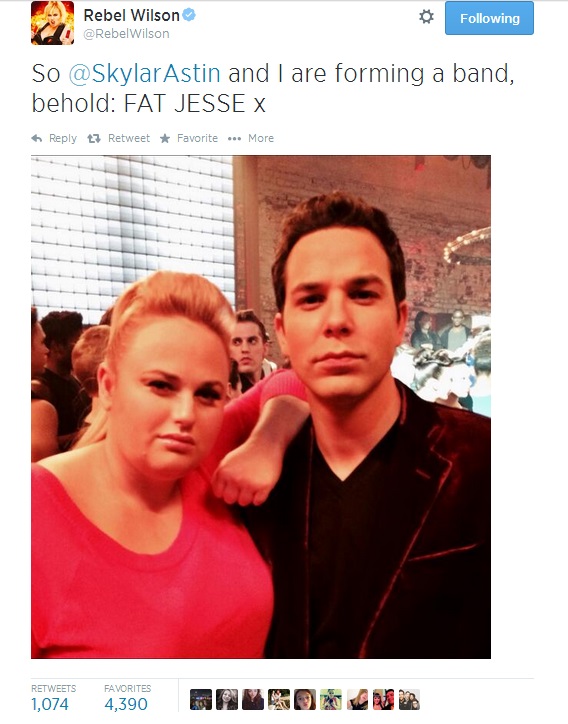Click the verified badge next to Rebel Wilson
Viewport: 568px width, 724px height.
click(189, 15)
